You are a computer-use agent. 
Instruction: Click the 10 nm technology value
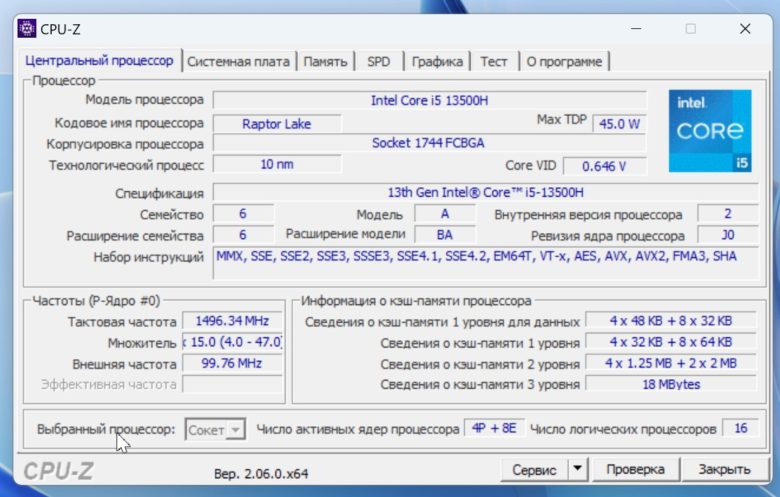pos(277,164)
